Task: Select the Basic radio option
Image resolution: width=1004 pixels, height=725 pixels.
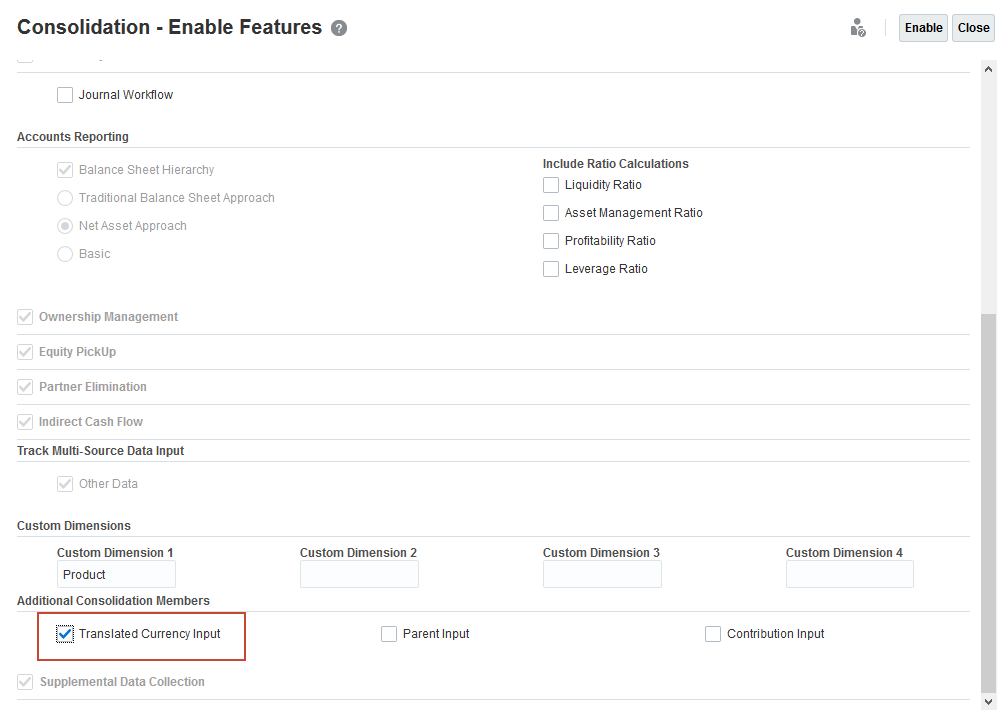Action: point(65,254)
